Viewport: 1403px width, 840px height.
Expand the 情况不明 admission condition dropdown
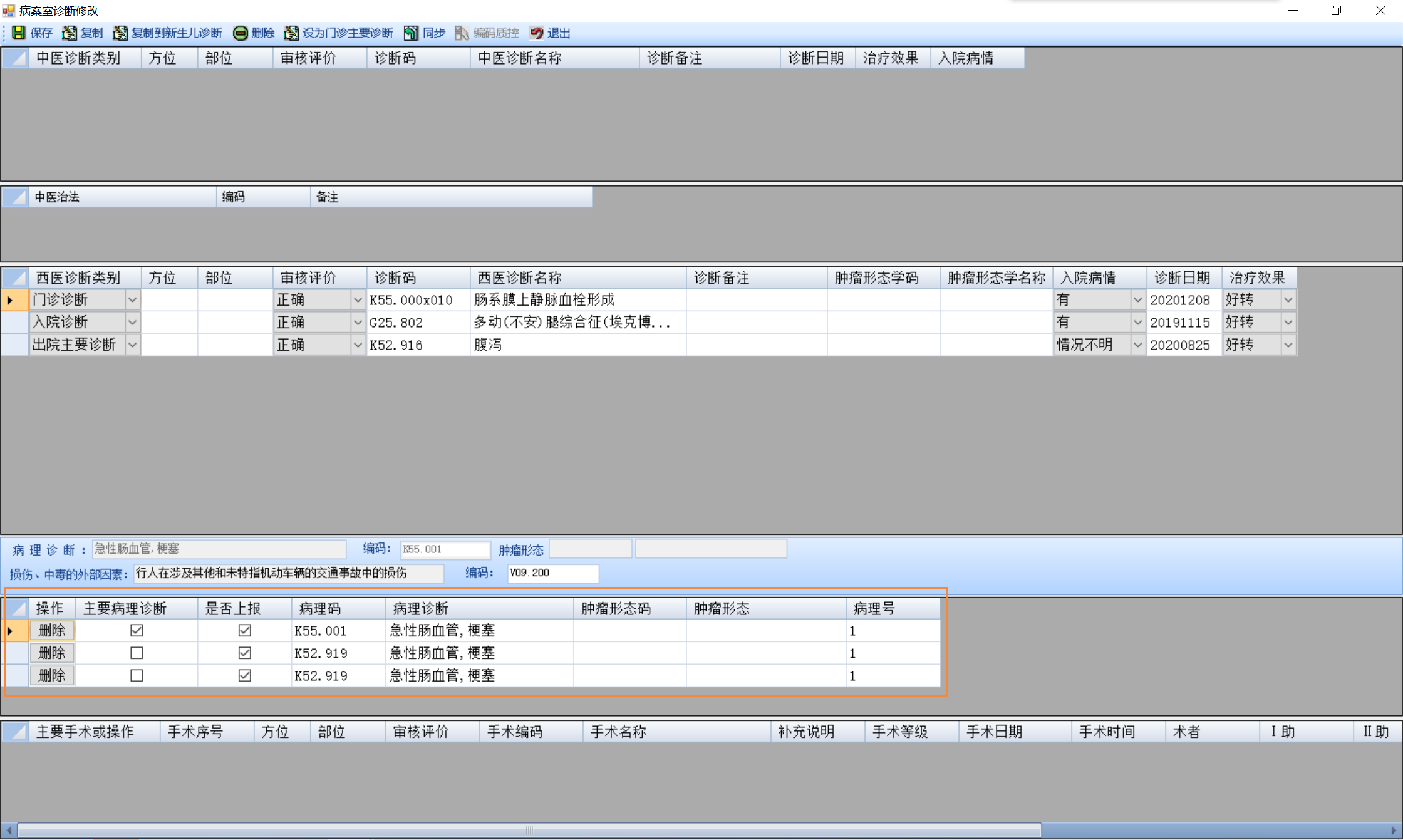pyautogui.click(x=1137, y=345)
